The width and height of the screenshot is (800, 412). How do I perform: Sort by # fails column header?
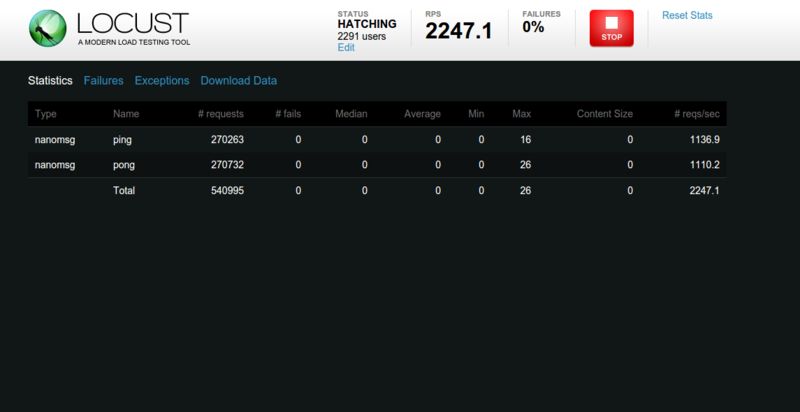pos(288,114)
